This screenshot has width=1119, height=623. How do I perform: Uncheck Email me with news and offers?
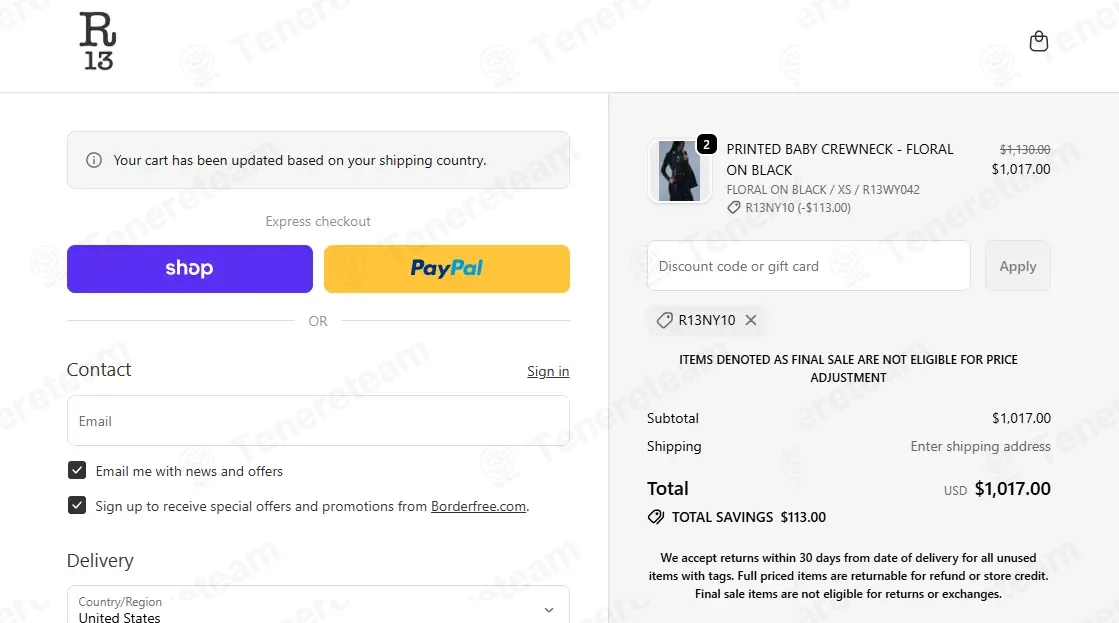[x=77, y=471]
